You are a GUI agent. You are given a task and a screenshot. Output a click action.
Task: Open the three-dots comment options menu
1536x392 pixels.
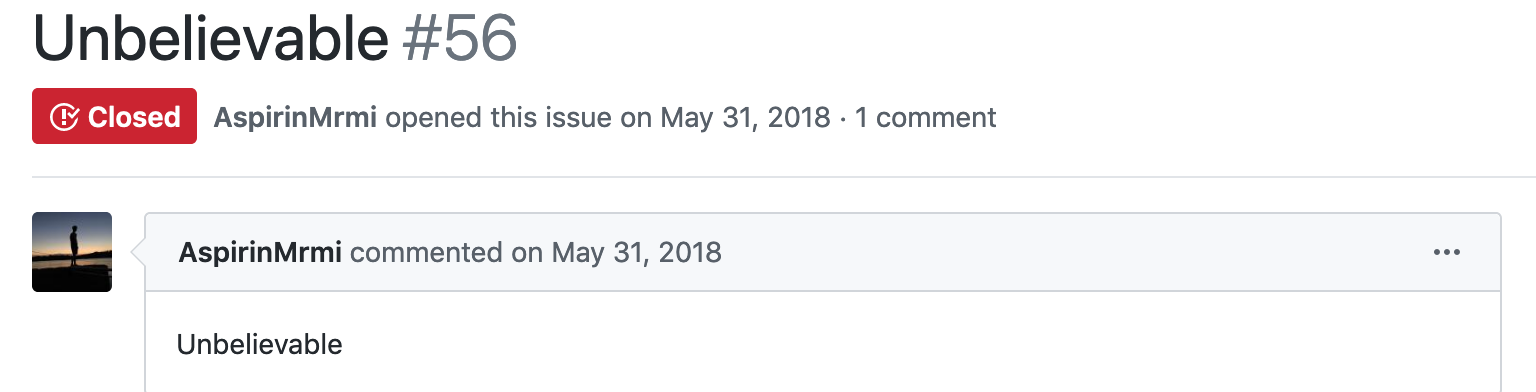1447,252
